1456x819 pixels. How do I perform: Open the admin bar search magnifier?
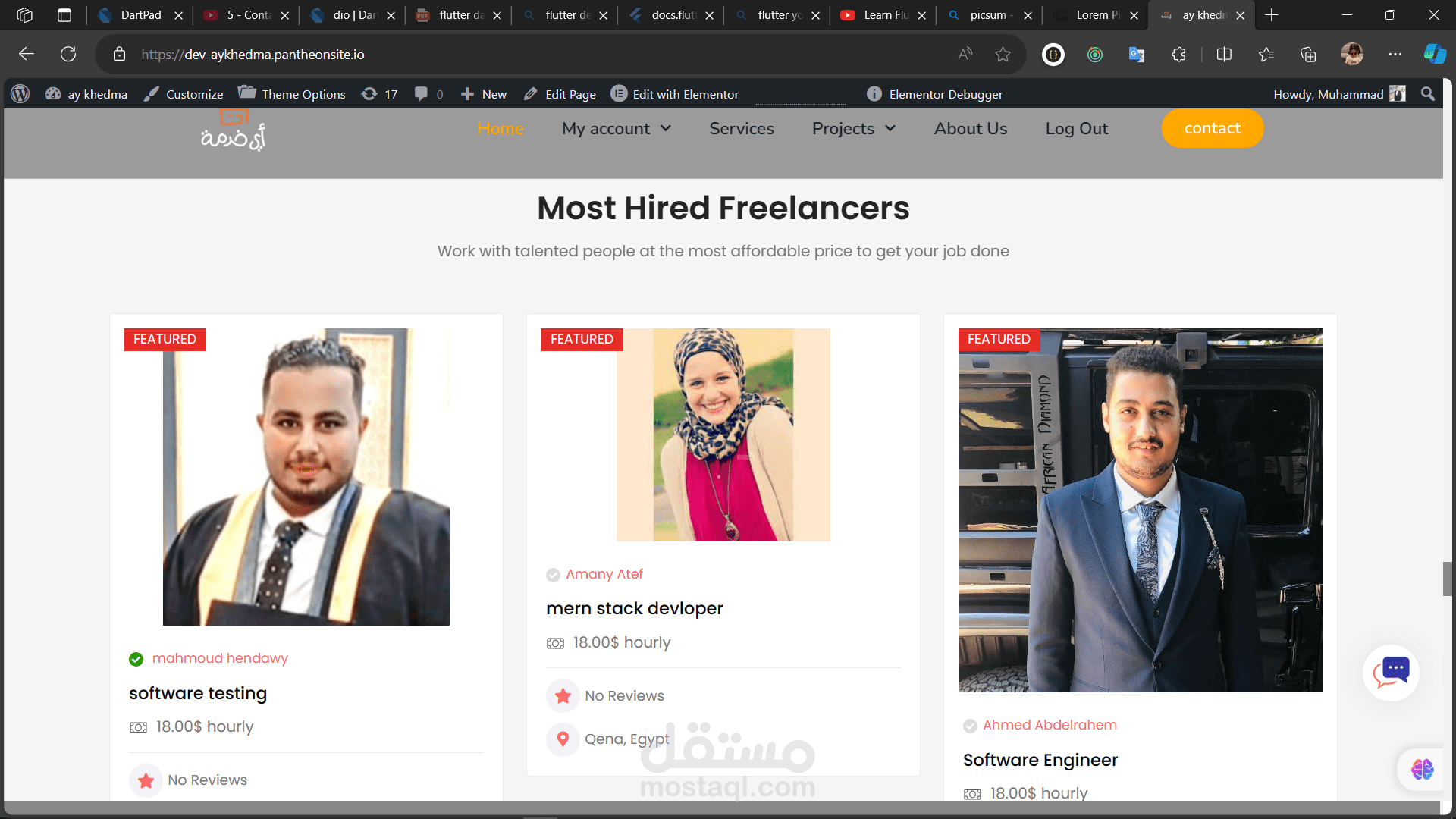pos(1427,94)
